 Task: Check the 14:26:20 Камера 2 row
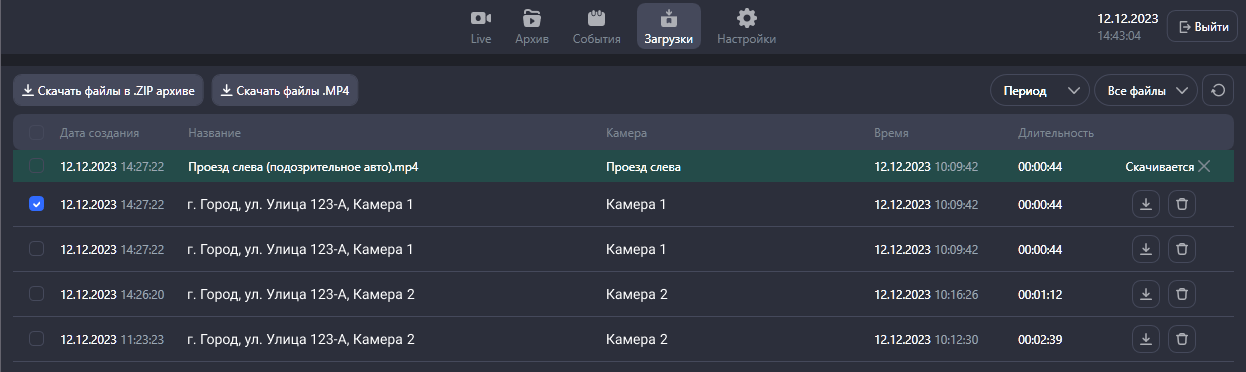(37, 294)
